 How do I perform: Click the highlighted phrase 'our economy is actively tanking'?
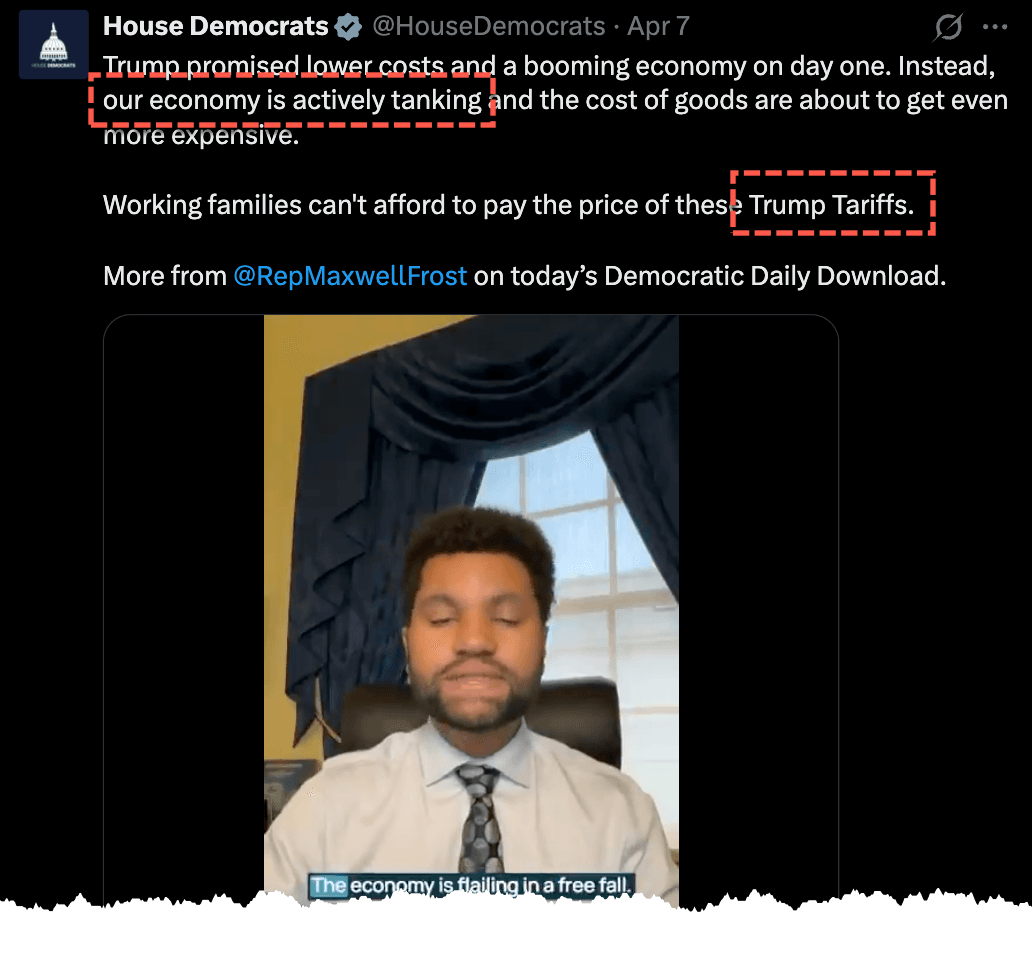tap(292, 101)
